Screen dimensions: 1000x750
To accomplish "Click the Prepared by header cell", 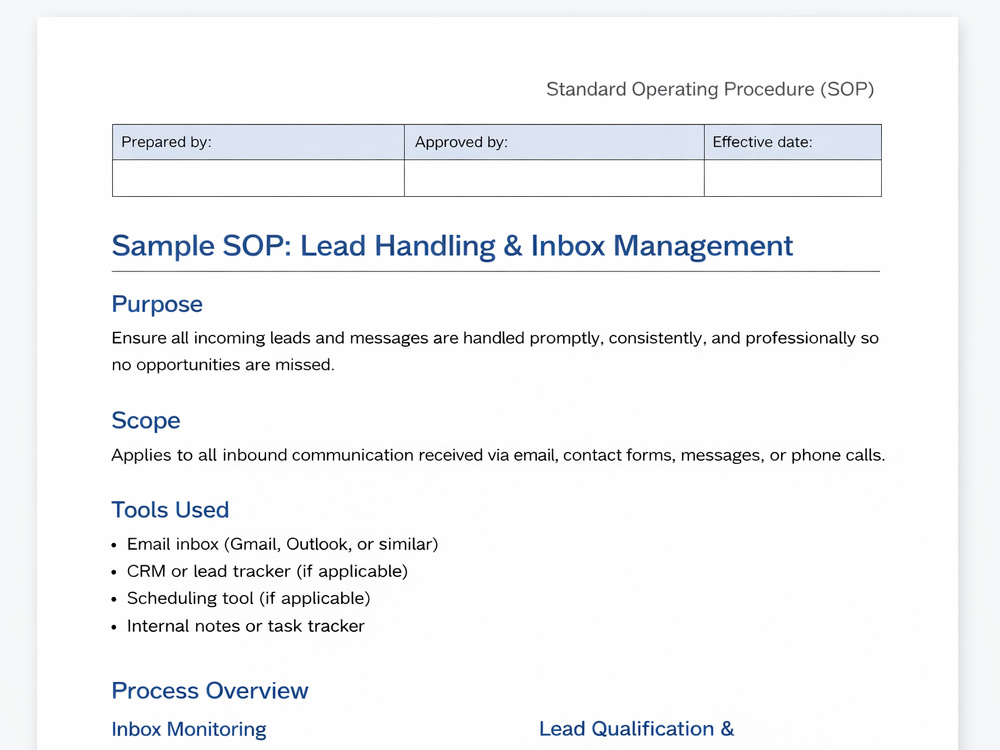I will coord(258,142).
